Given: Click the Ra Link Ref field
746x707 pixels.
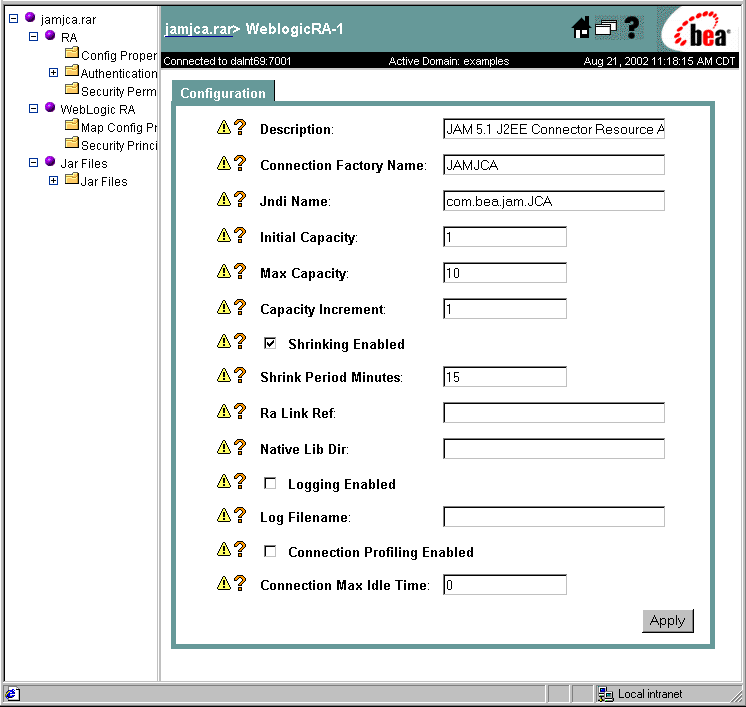Looking at the screenshot, I should click(554, 413).
